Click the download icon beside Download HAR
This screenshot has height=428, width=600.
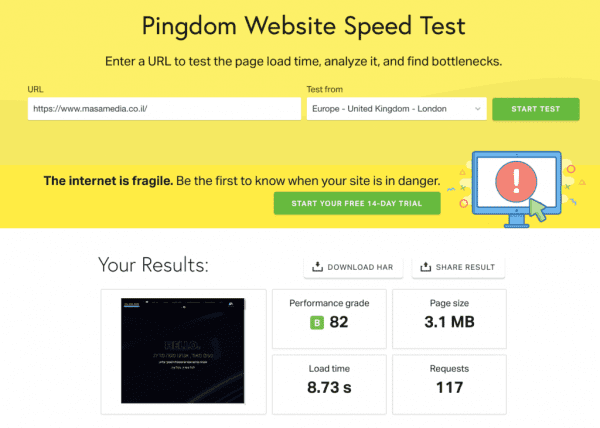click(x=318, y=267)
